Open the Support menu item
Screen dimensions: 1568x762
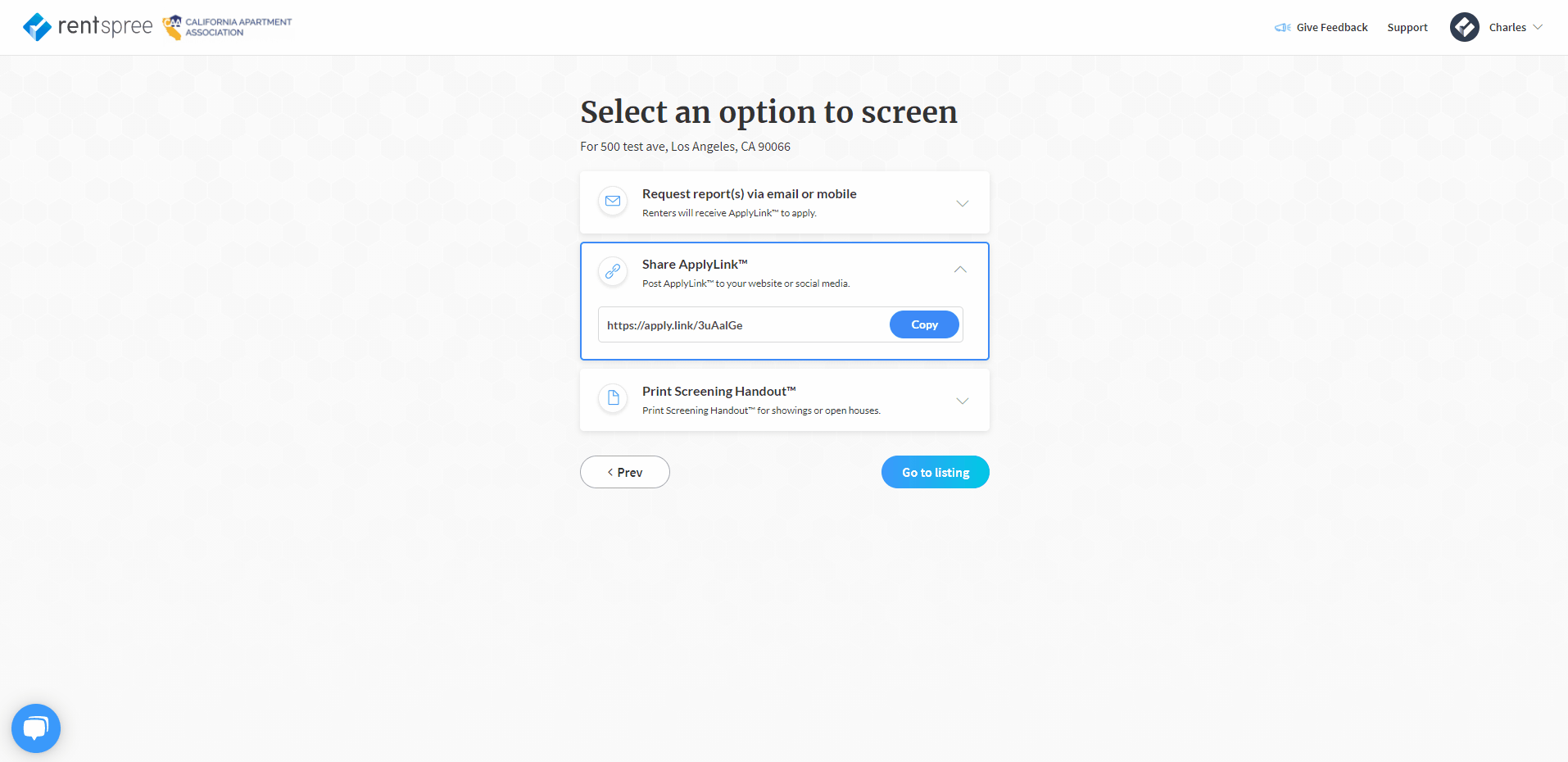click(1407, 28)
